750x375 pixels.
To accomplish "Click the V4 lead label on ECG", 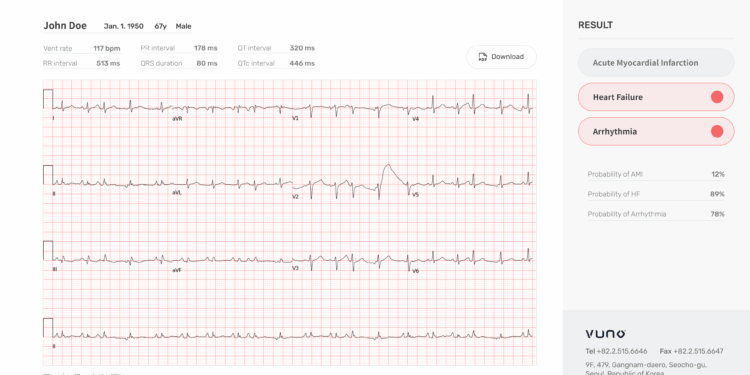I will coord(416,119).
